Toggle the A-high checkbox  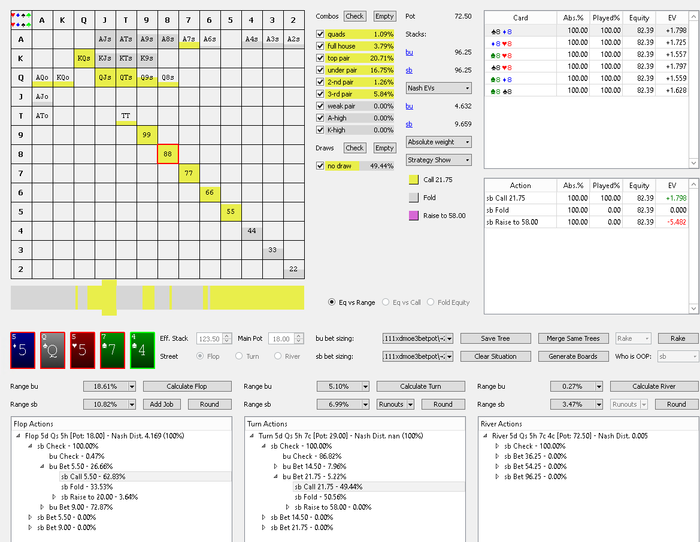click(x=320, y=118)
